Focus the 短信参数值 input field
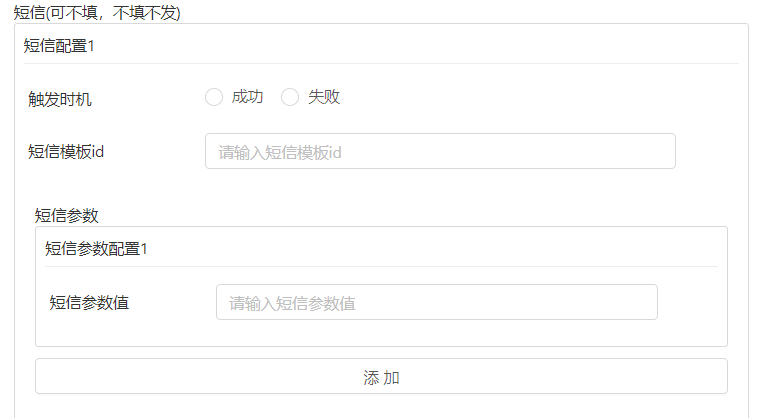Screen dimensions: 774x418 pyautogui.click(x=436, y=303)
